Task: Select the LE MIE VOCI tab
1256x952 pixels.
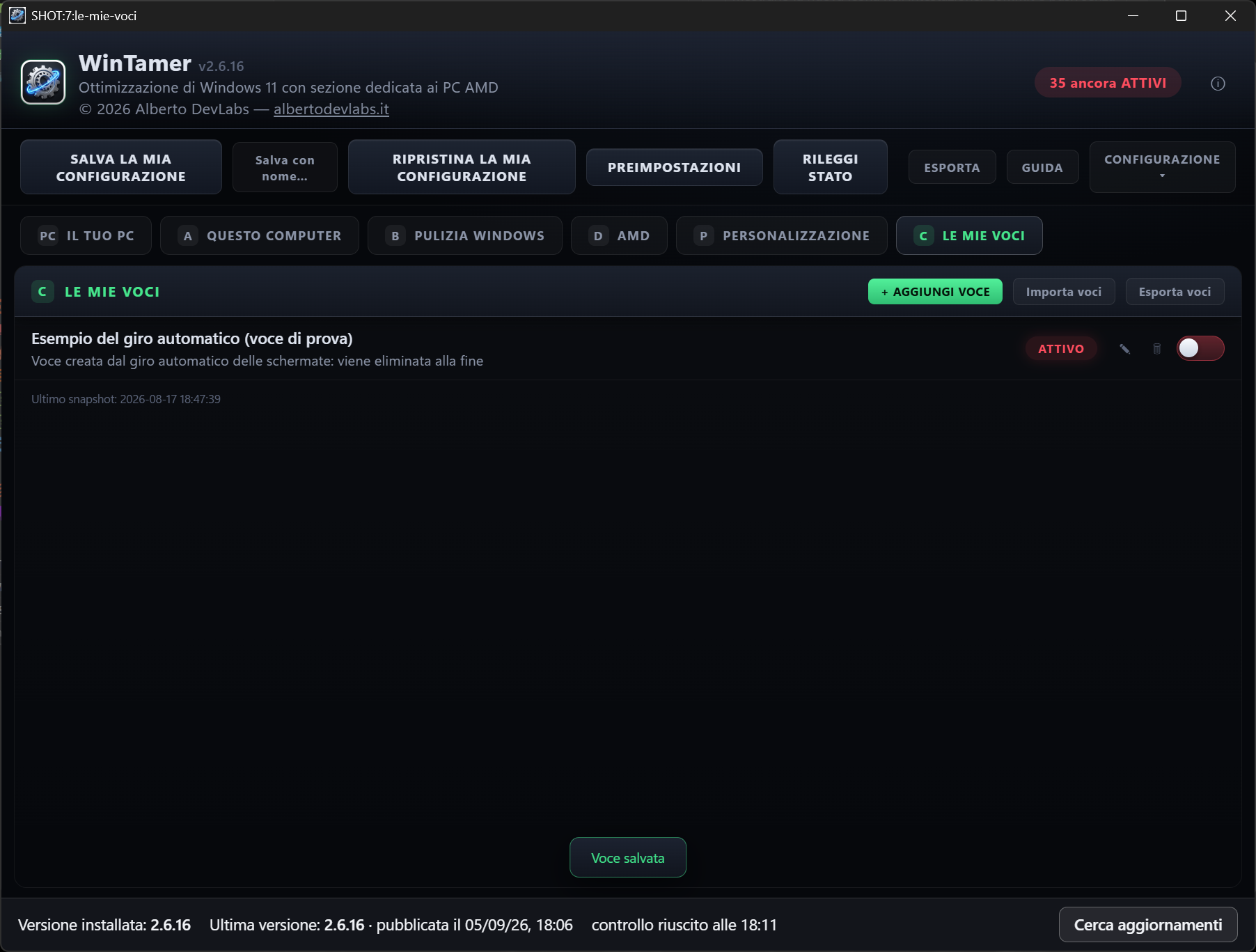Action: coord(969,235)
